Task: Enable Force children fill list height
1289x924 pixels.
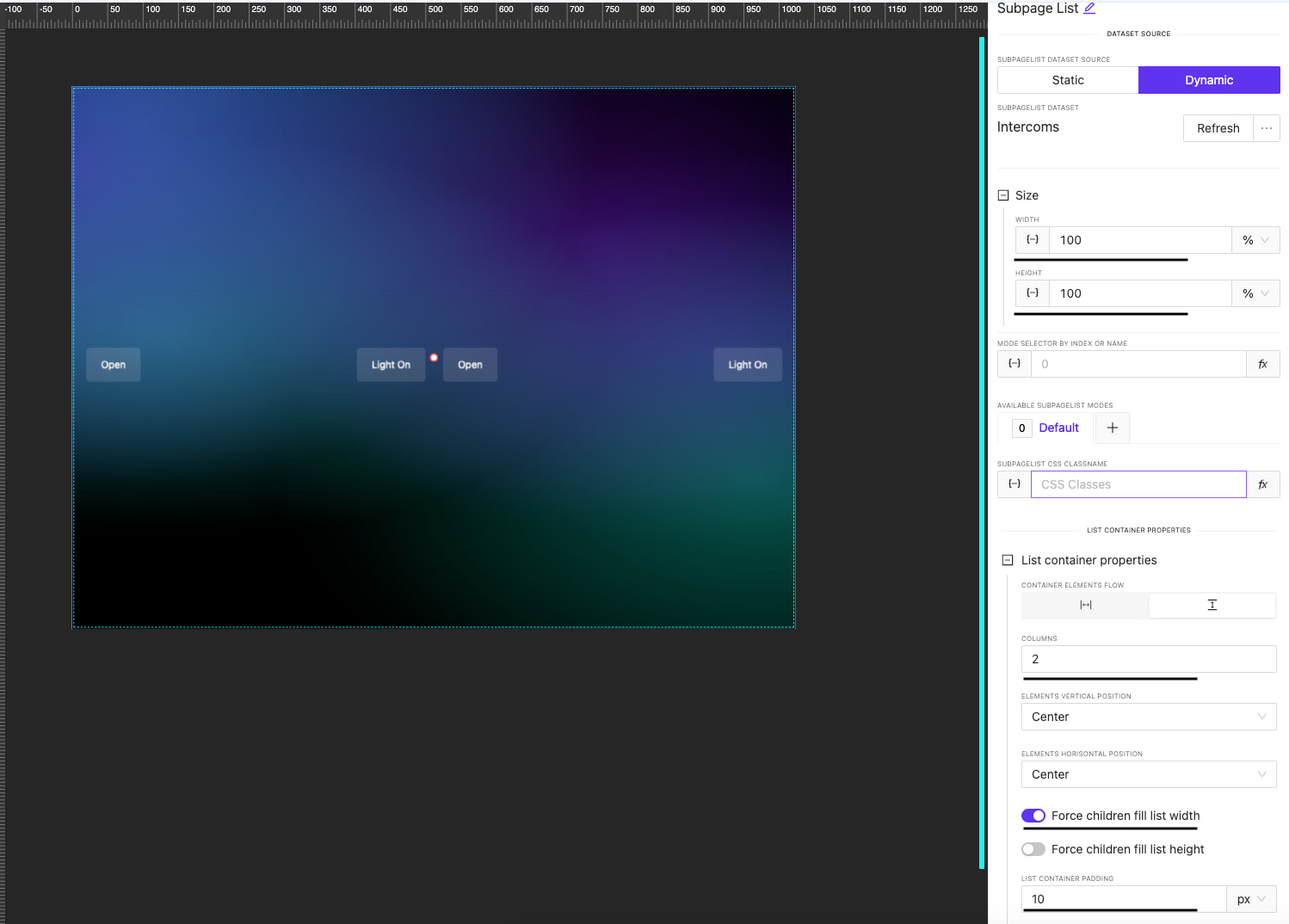Action: (1033, 848)
